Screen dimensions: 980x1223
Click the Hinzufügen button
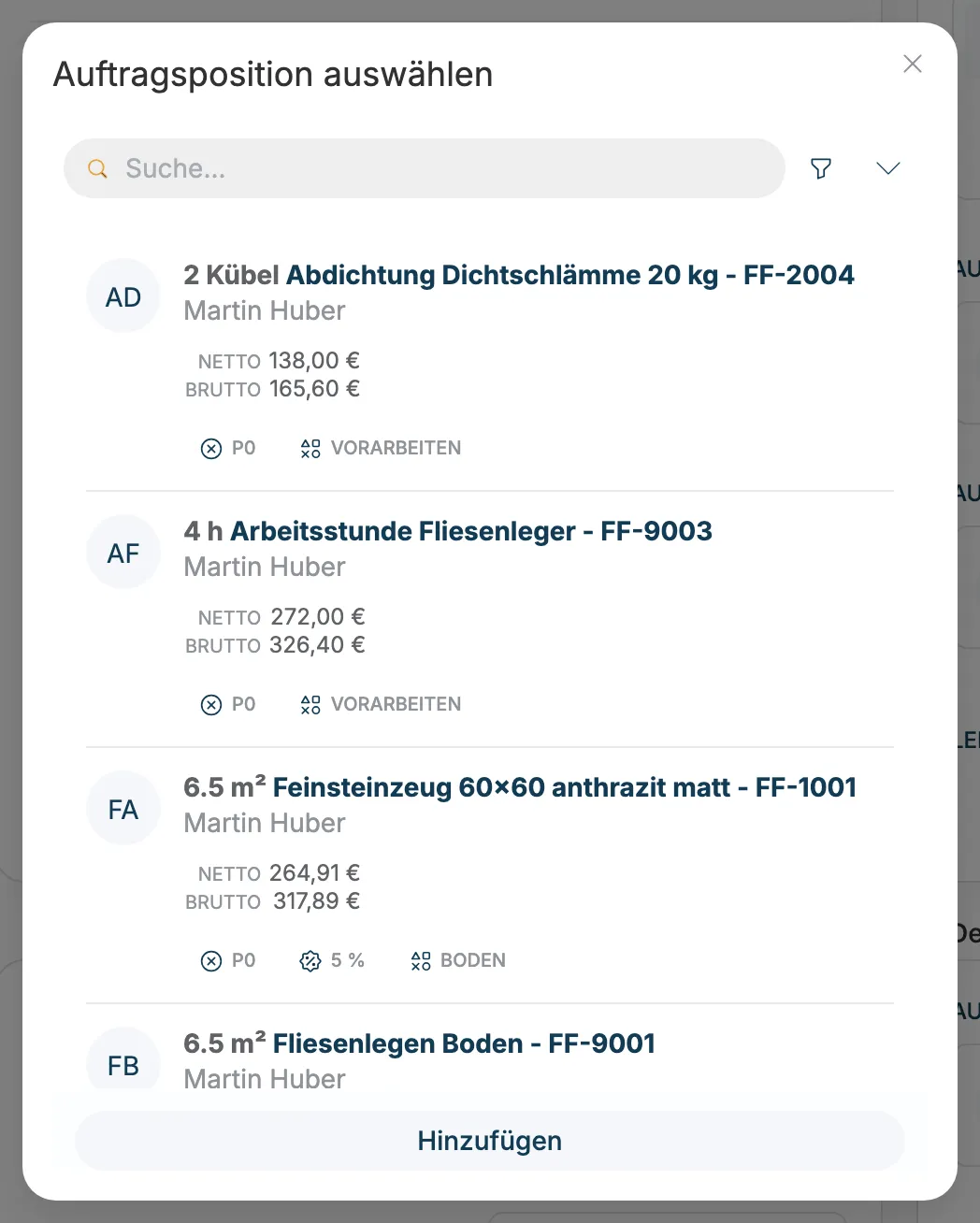[x=490, y=1141]
